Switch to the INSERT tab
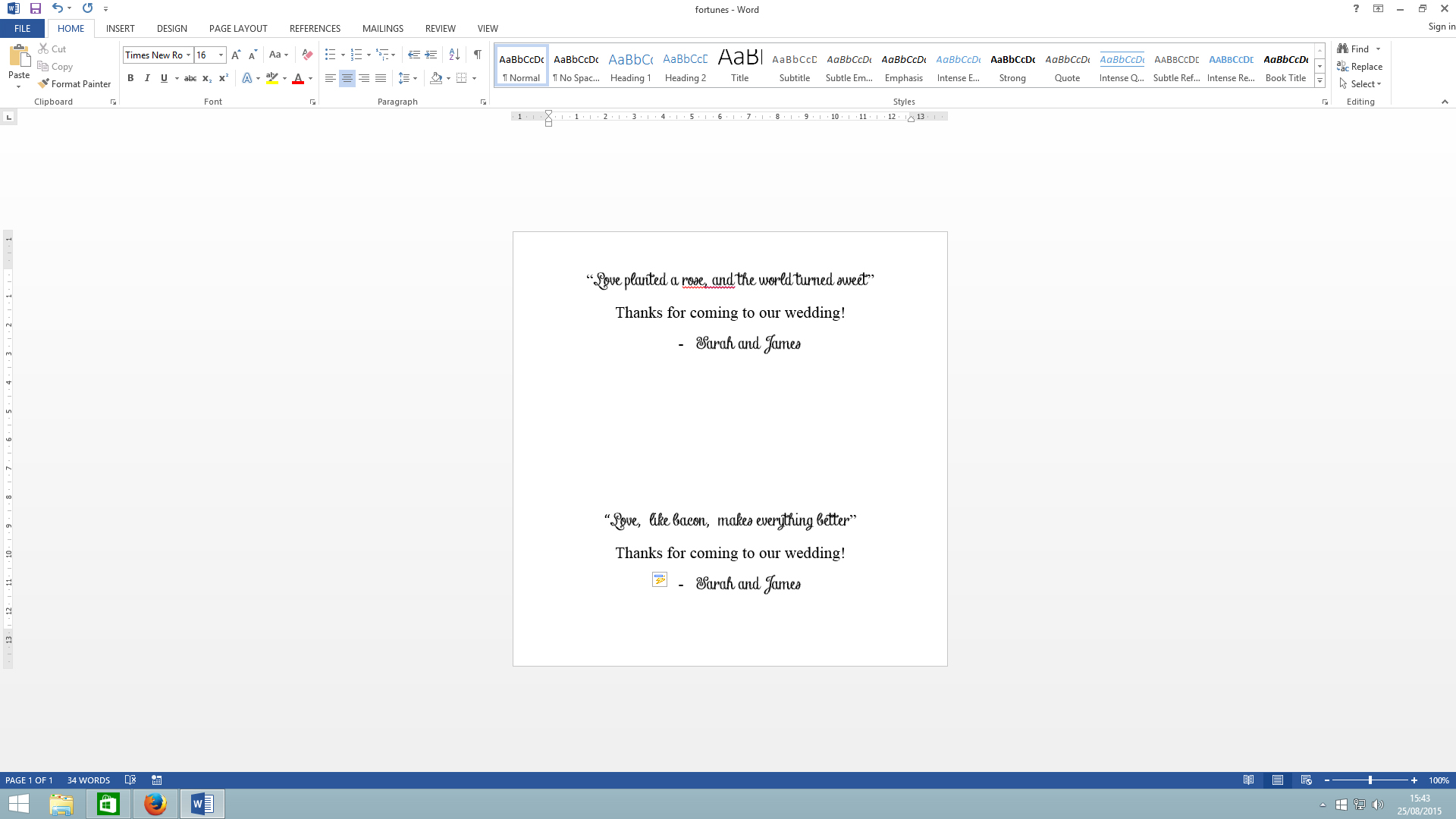Viewport: 1456px width, 819px height. pyautogui.click(x=120, y=28)
